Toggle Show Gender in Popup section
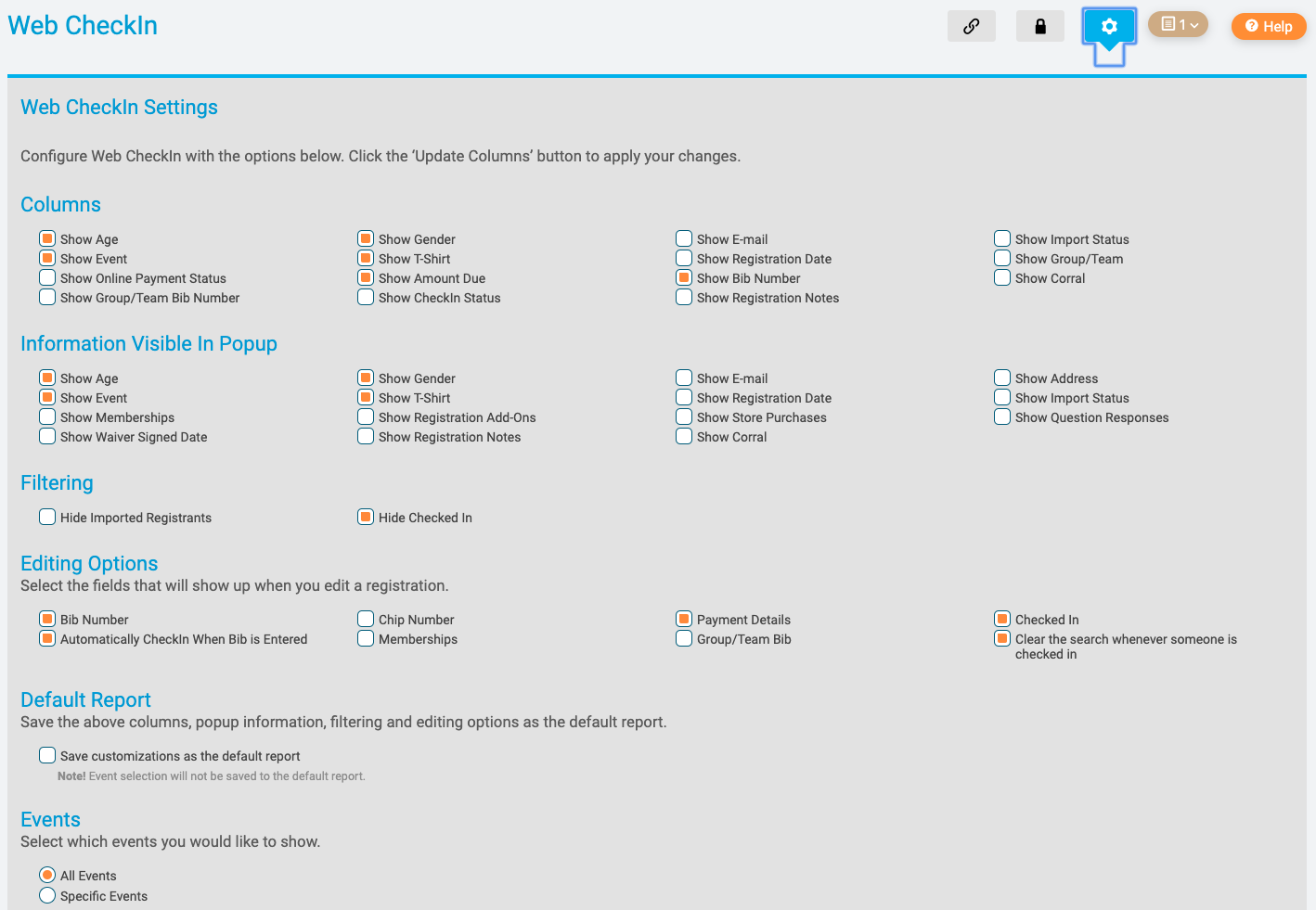Viewport: 1316px width, 910px height. click(x=366, y=378)
